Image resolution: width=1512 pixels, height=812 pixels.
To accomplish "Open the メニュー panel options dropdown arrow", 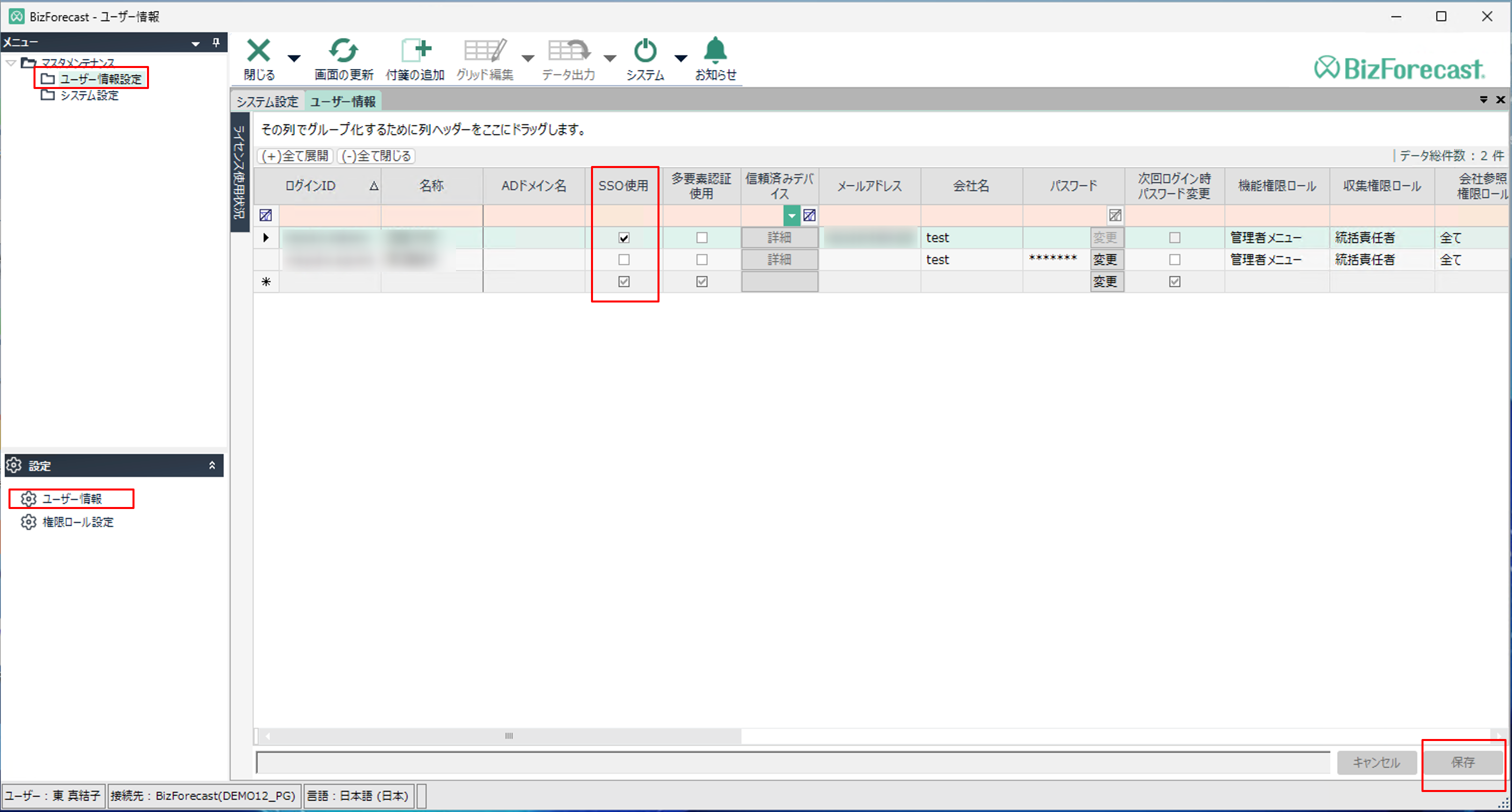I will (195, 43).
